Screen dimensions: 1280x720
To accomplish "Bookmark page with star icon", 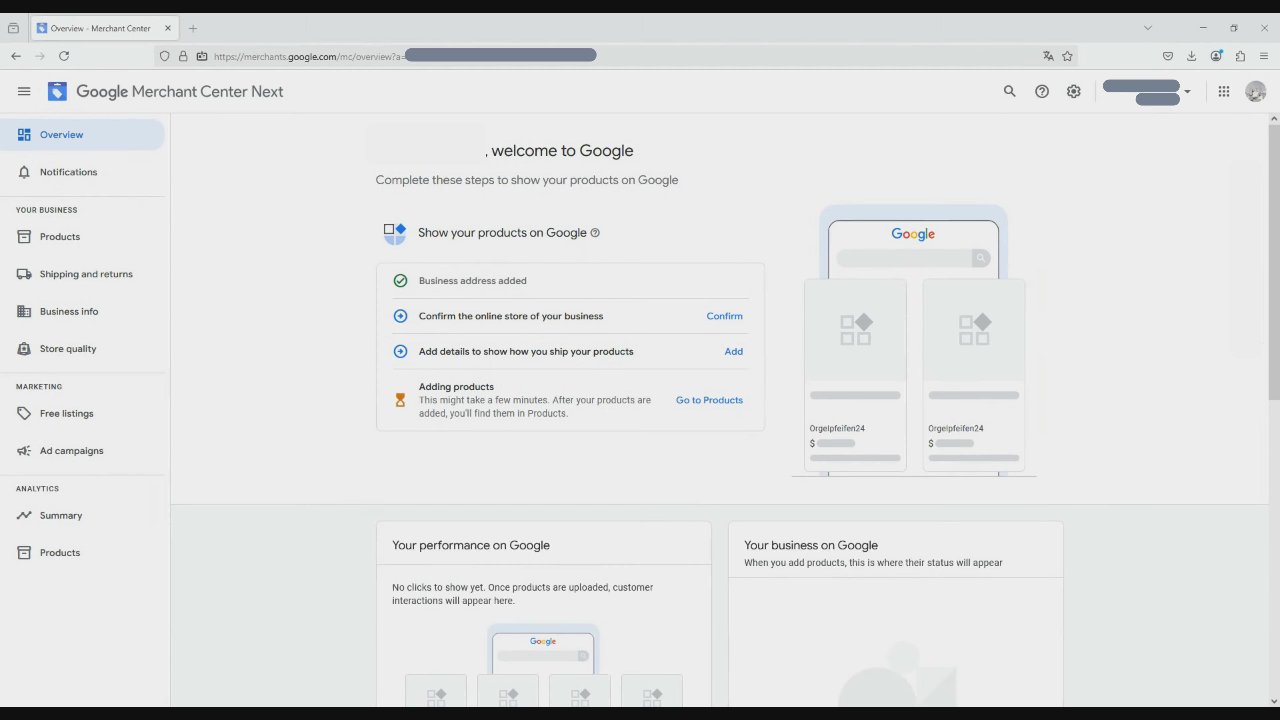I will (x=1067, y=56).
